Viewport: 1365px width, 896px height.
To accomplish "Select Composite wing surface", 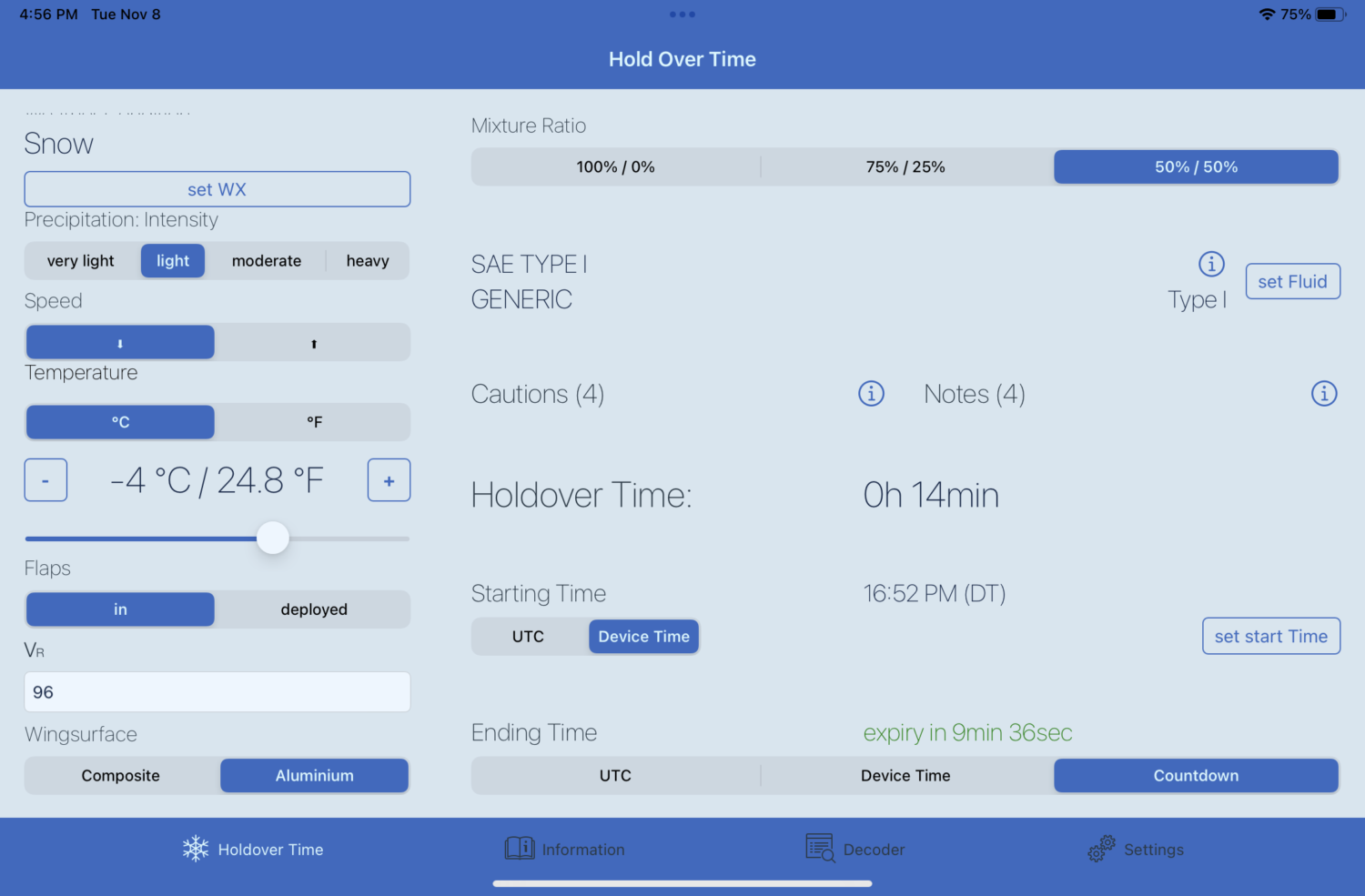I will 119,775.
